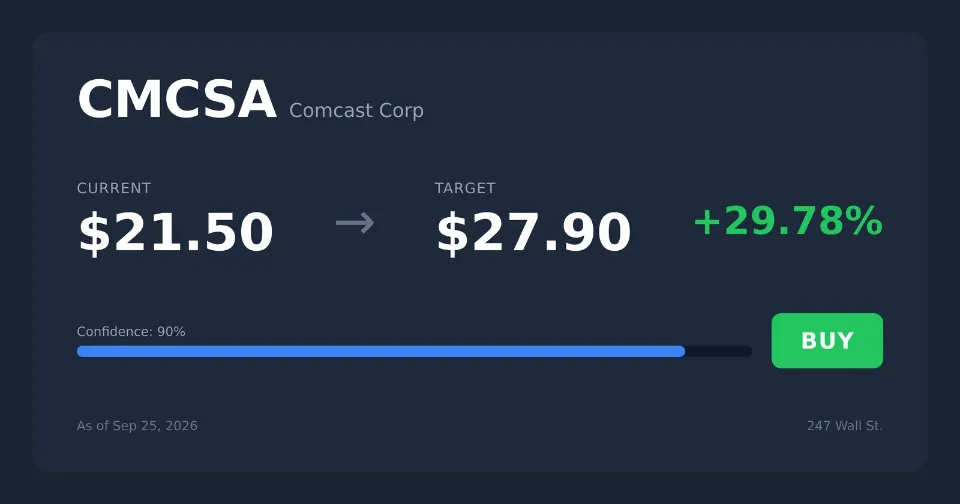
Task: Select the CMCSA ticker symbol
Action: [x=177, y=99]
